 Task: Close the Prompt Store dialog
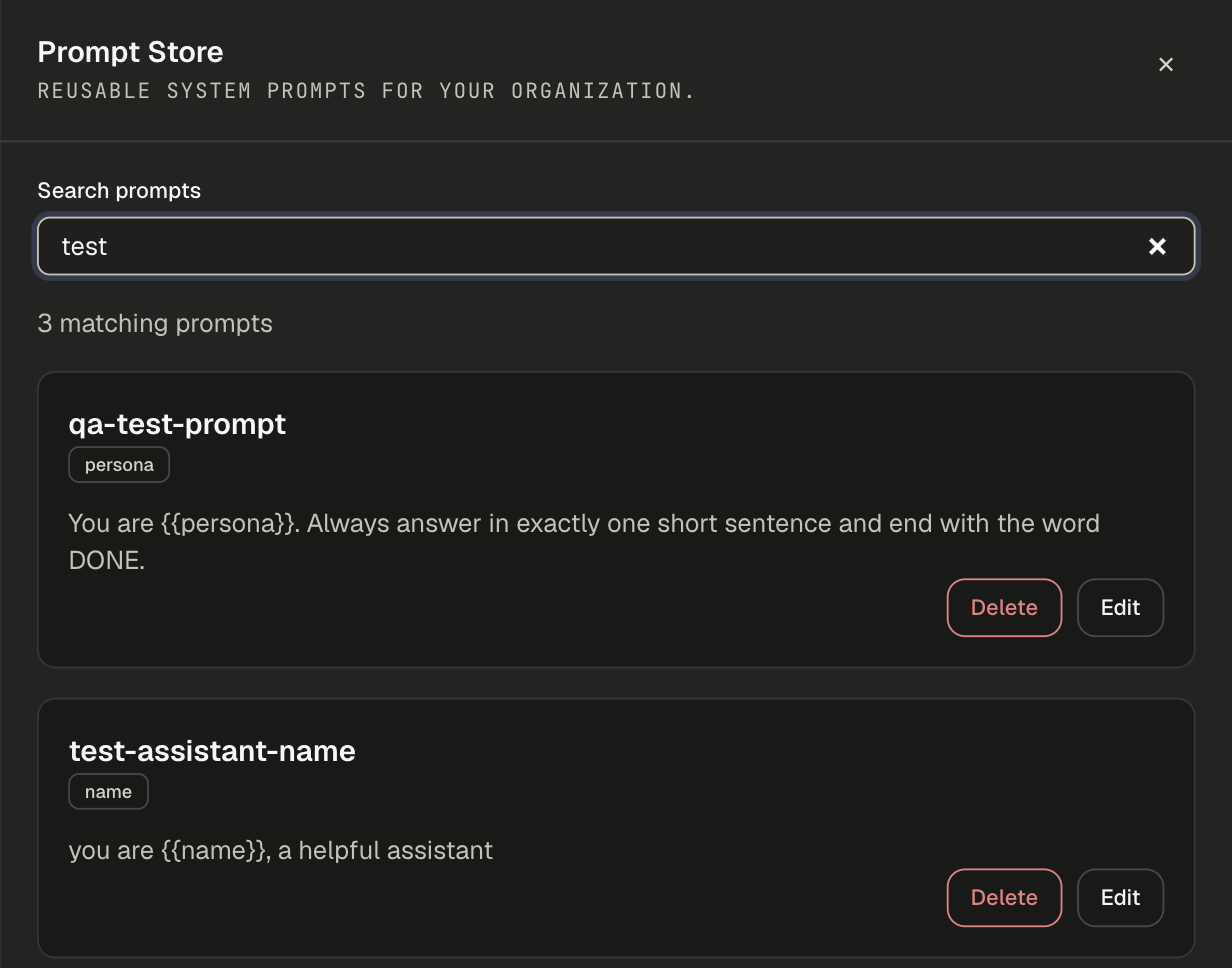click(x=1165, y=65)
